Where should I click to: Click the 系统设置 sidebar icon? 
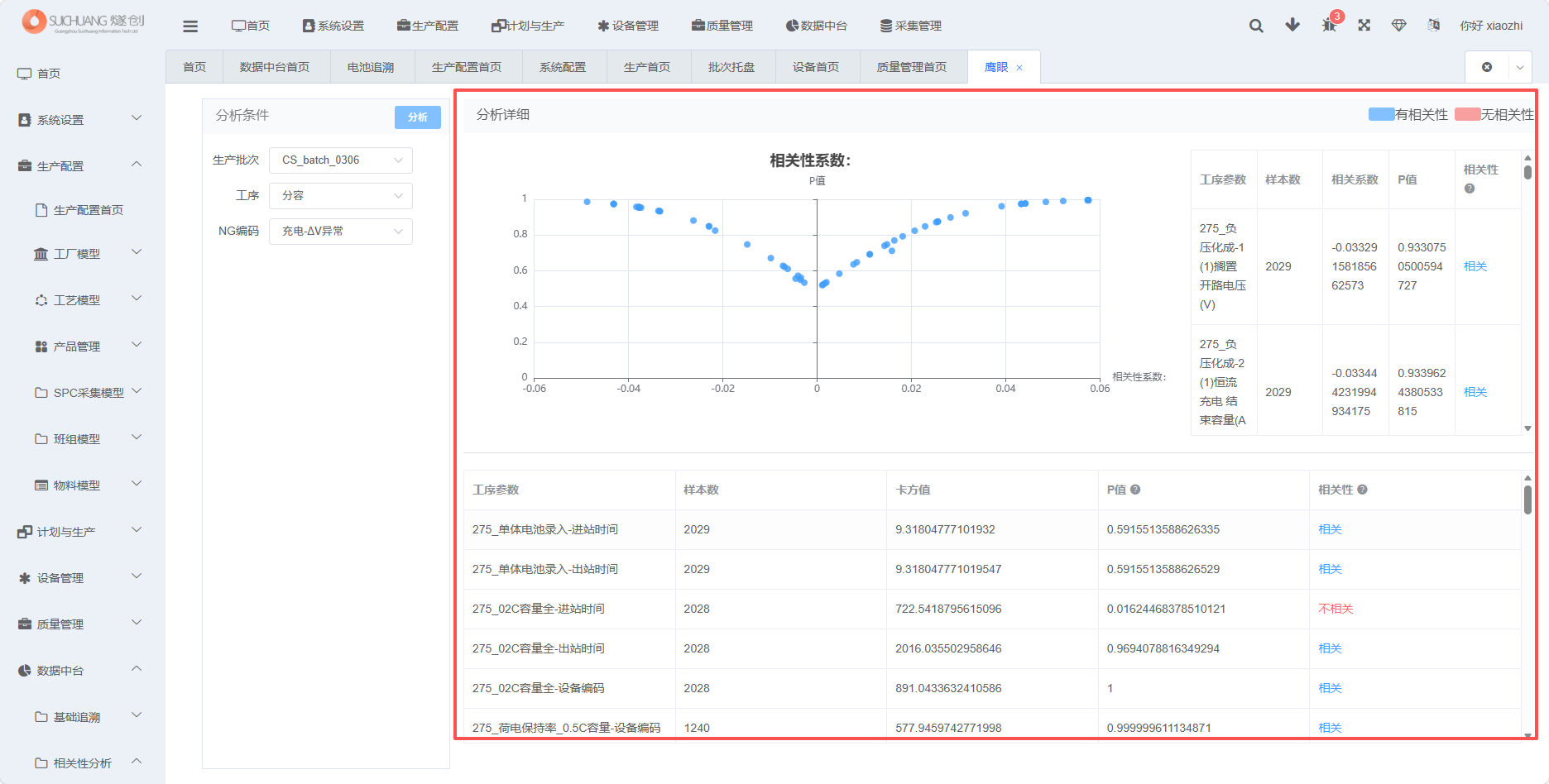pyautogui.click(x=25, y=120)
